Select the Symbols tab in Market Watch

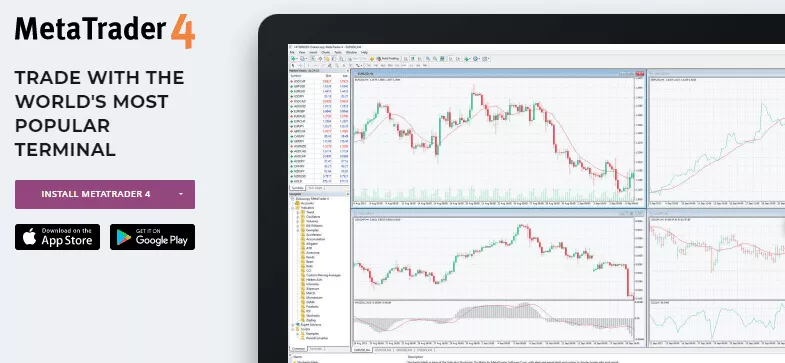pyautogui.click(x=297, y=188)
